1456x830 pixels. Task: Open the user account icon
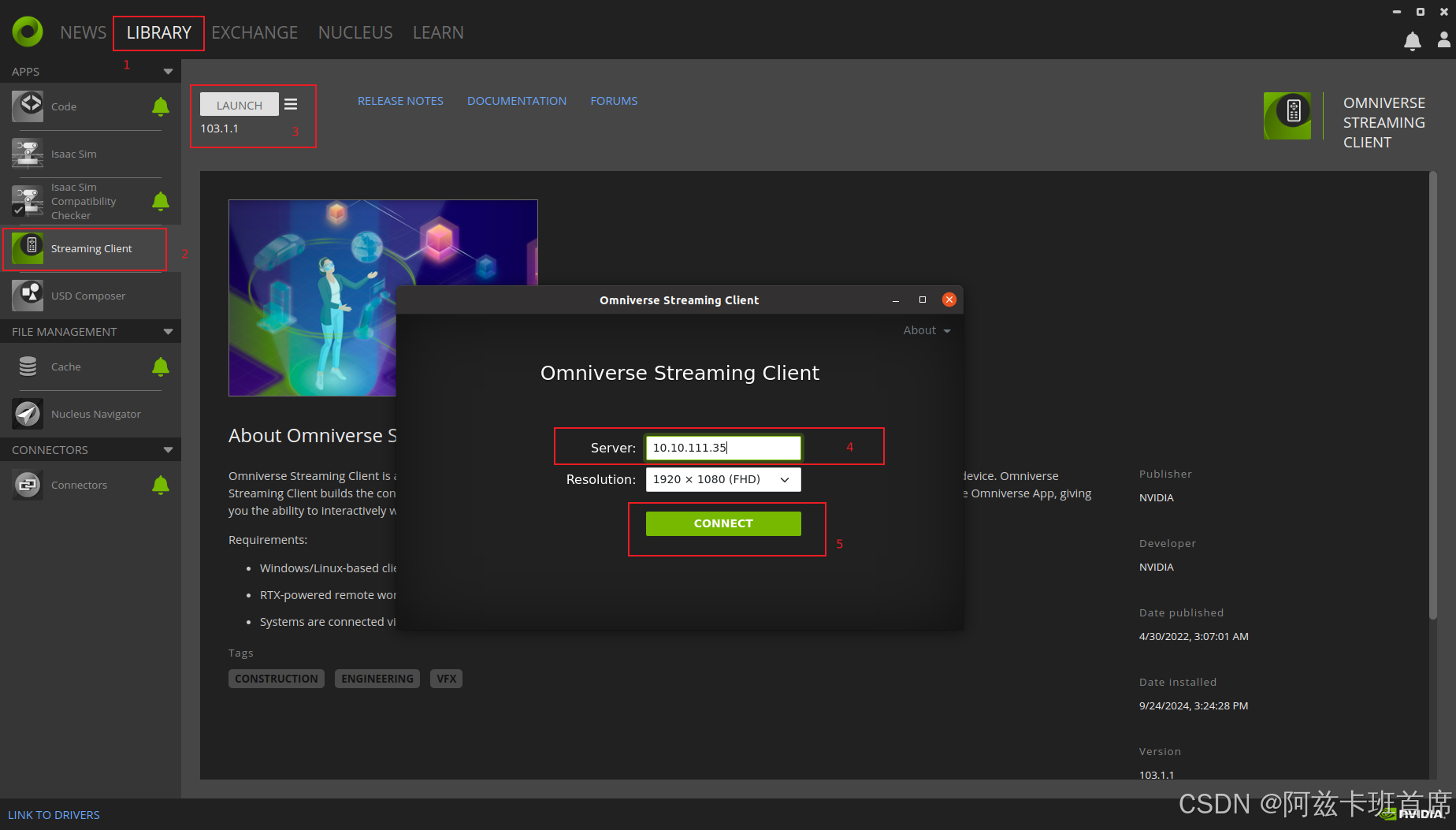1443,39
